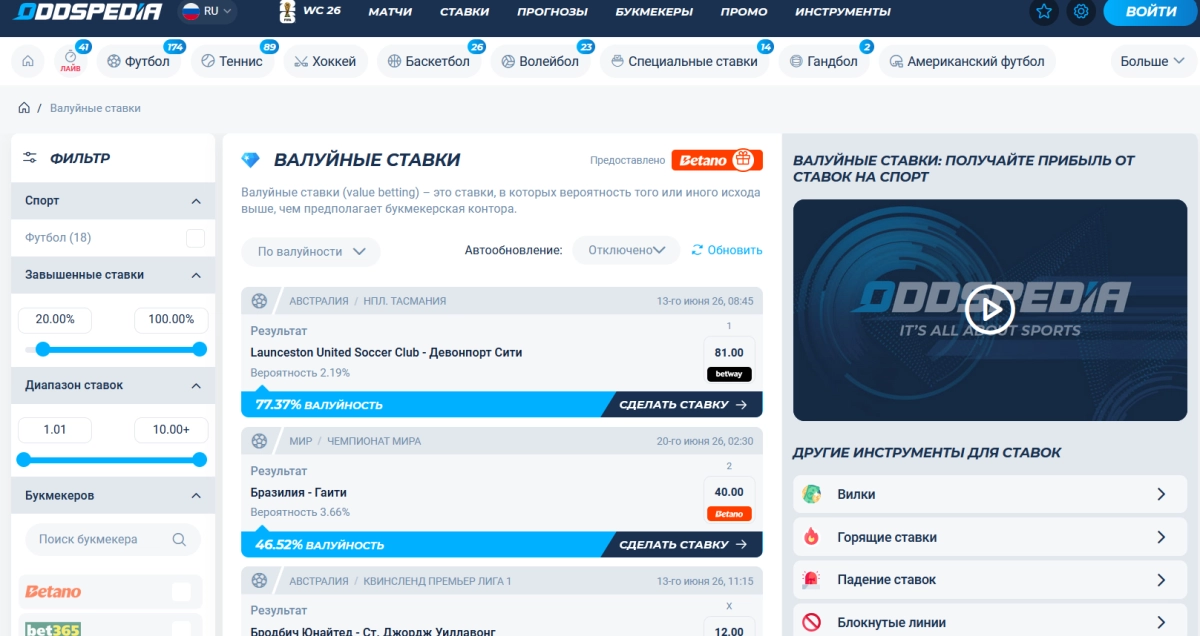Open the settings gear icon

coord(1080,12)
